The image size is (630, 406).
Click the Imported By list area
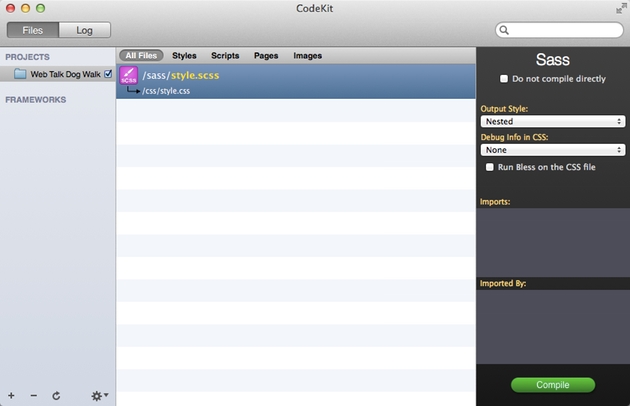553,327
